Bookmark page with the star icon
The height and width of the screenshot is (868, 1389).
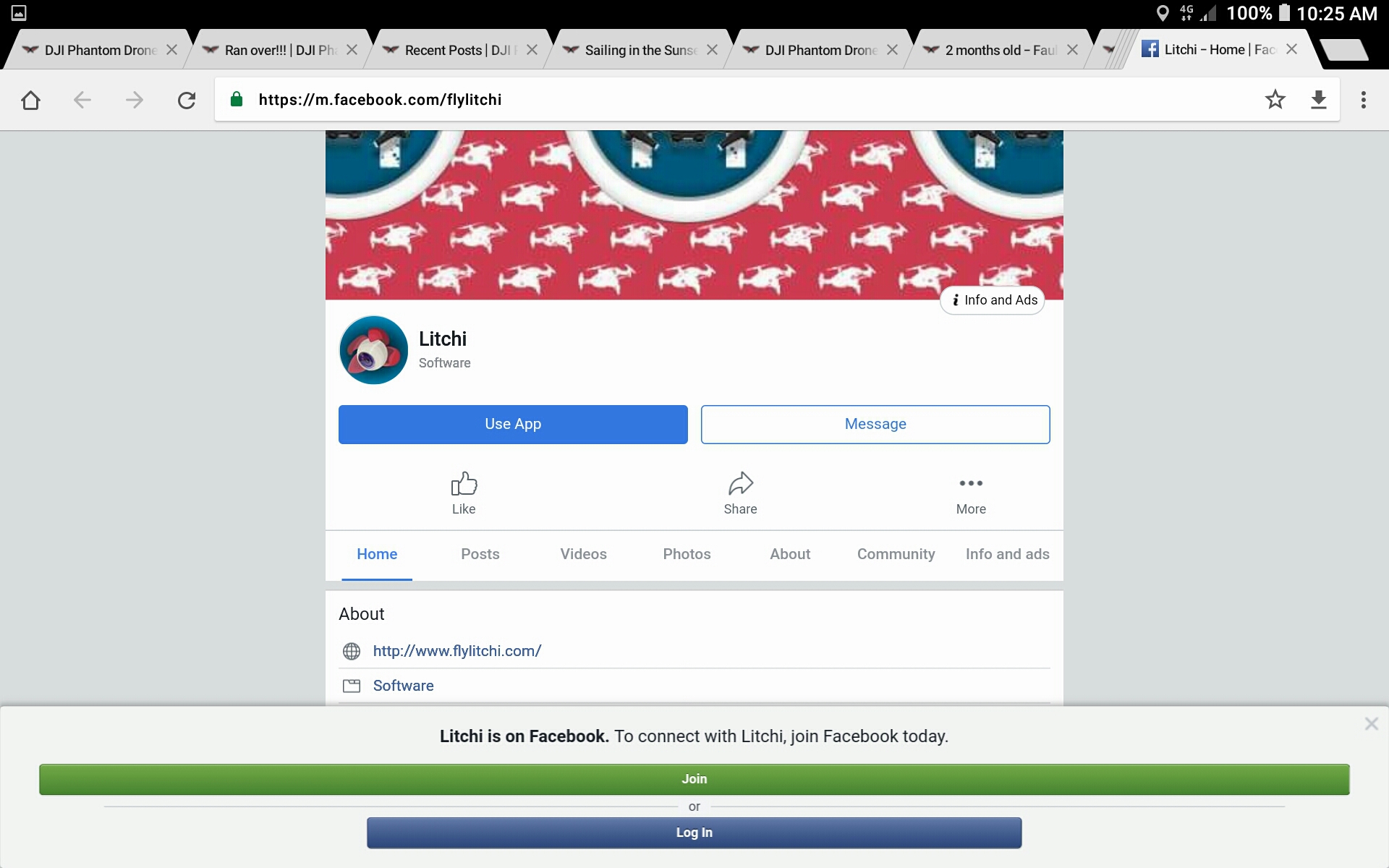point(1275,99)
